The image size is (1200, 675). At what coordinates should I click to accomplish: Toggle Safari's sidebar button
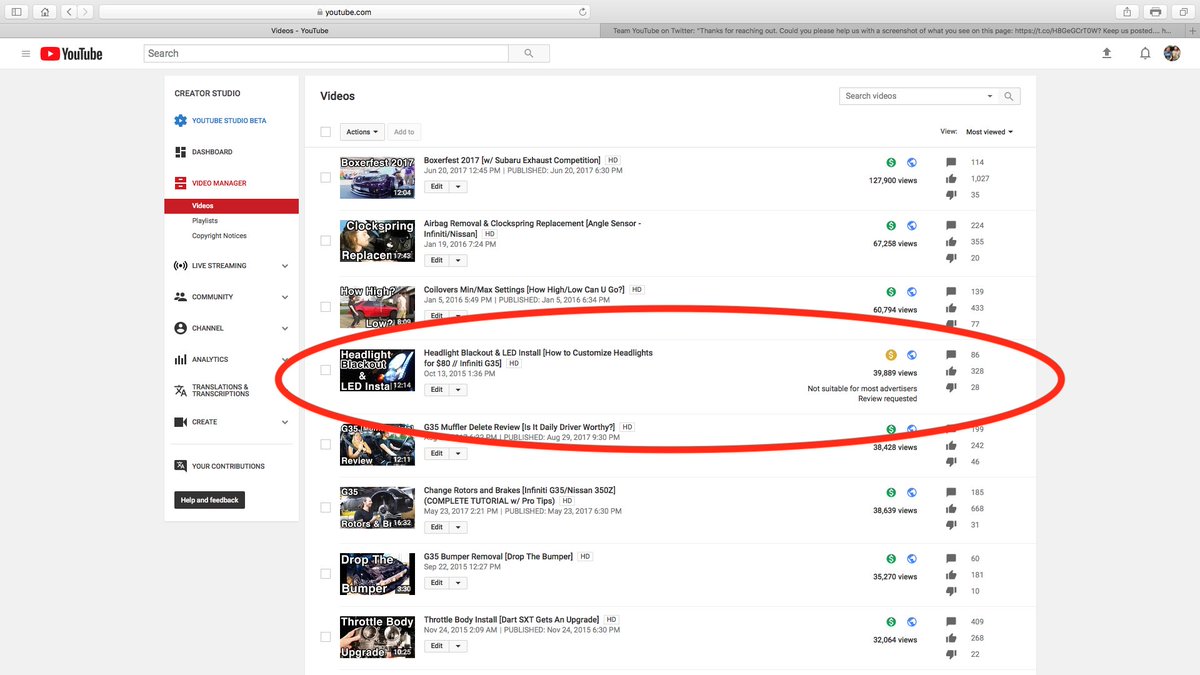[x=17, y=12]
